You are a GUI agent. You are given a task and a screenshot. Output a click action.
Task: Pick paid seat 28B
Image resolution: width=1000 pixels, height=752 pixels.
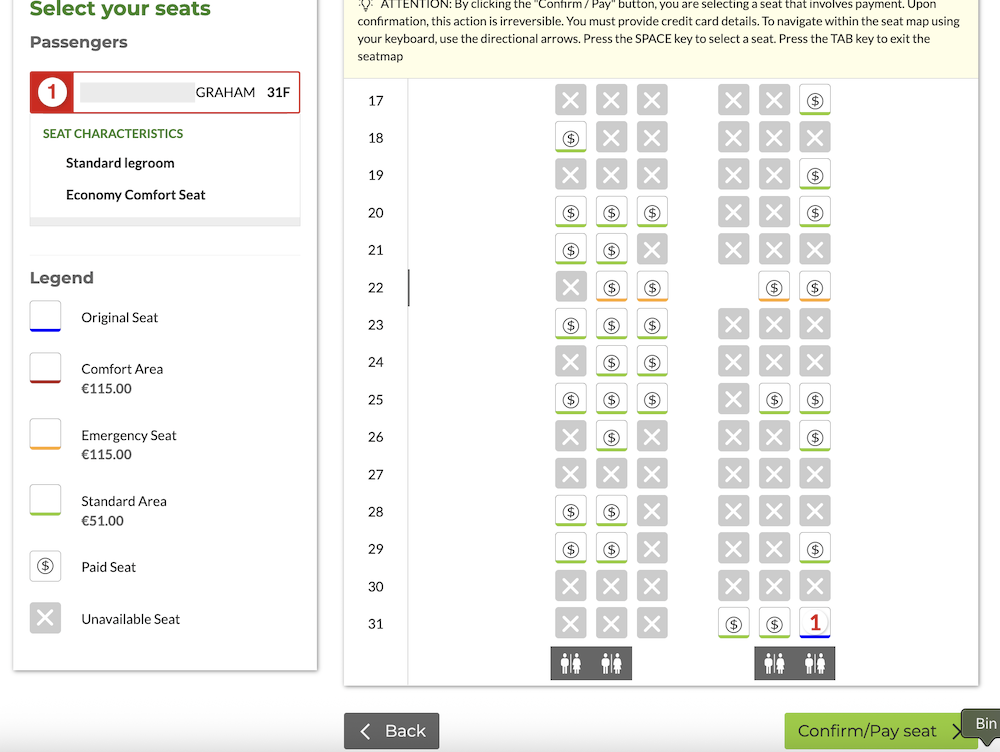click(612, 511)
